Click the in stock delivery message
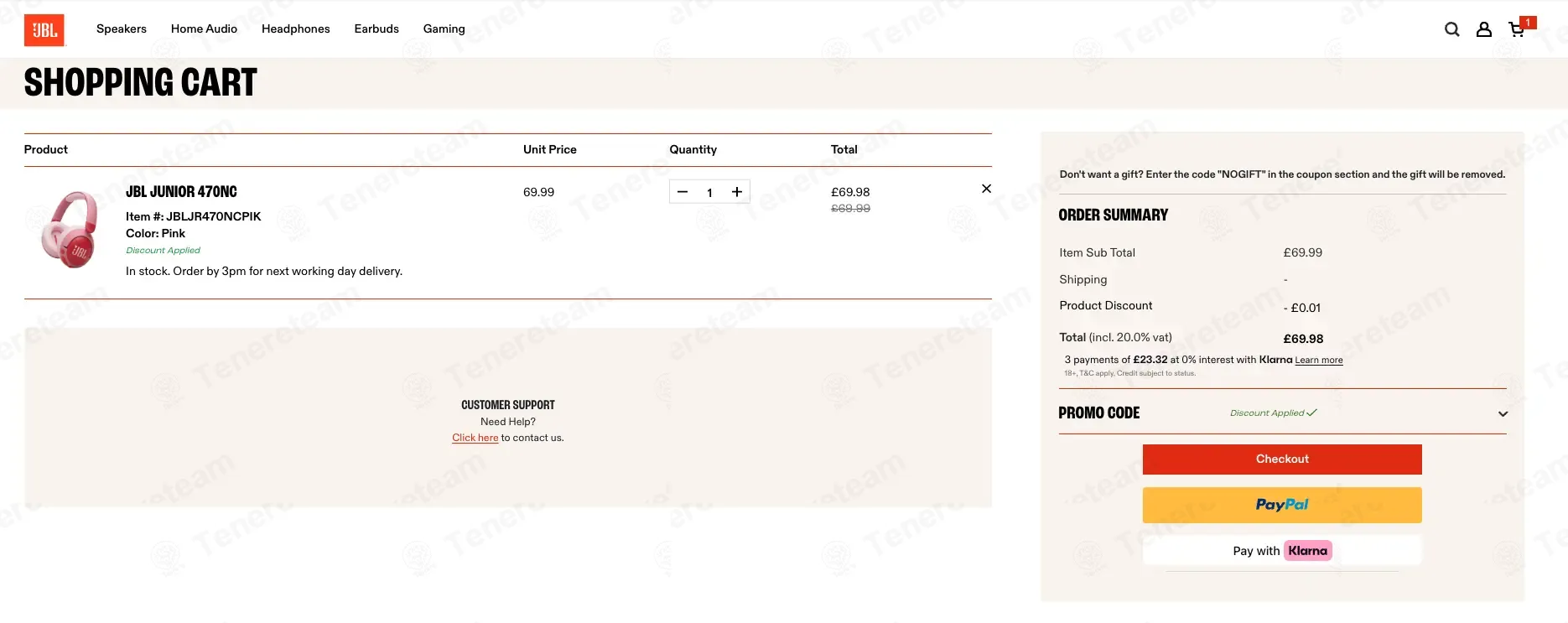The image size is (1568, 623). (264, 271)
